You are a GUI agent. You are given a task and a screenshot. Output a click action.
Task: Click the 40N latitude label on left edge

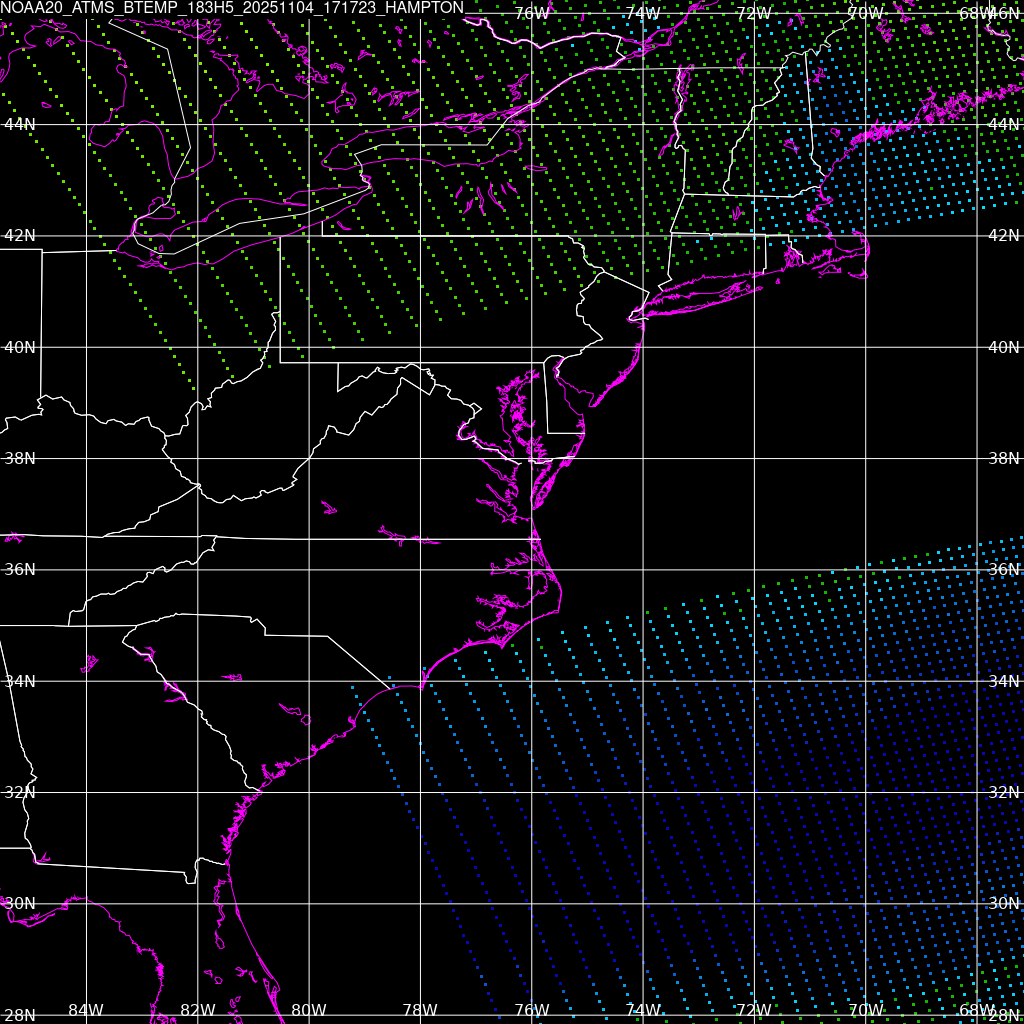[20, 347]
